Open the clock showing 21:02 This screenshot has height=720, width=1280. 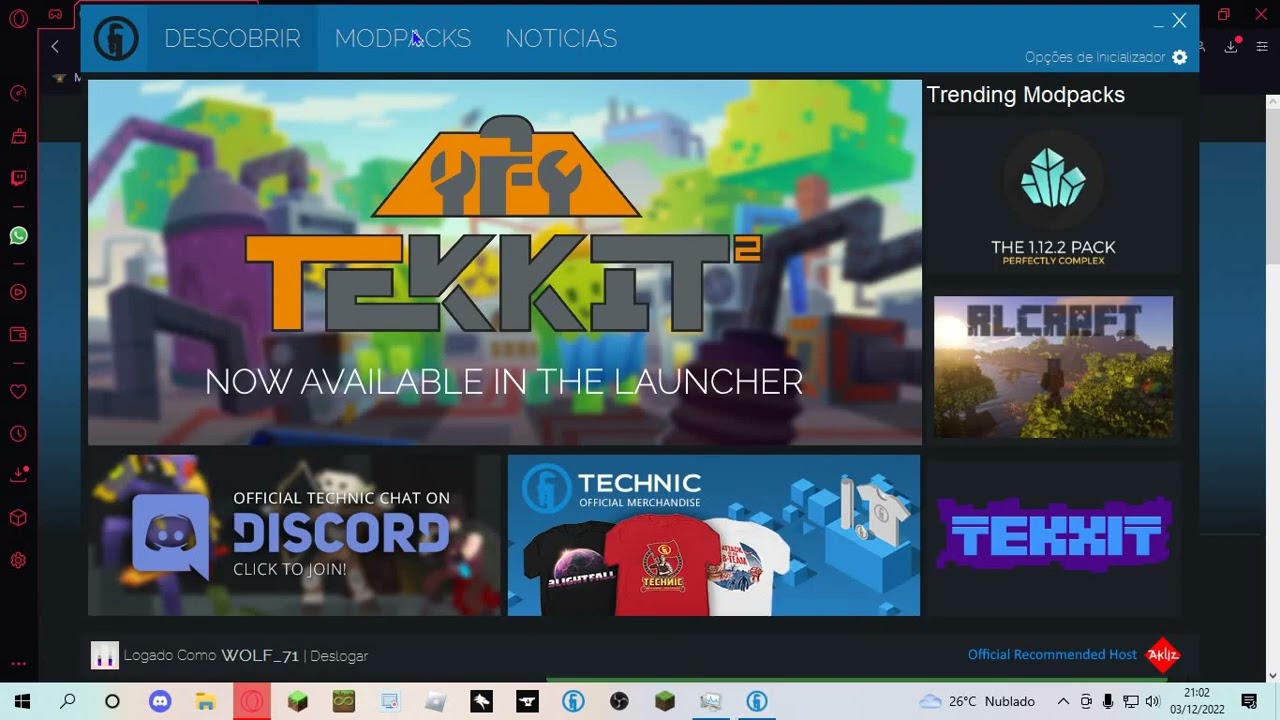click(1196, 701)
